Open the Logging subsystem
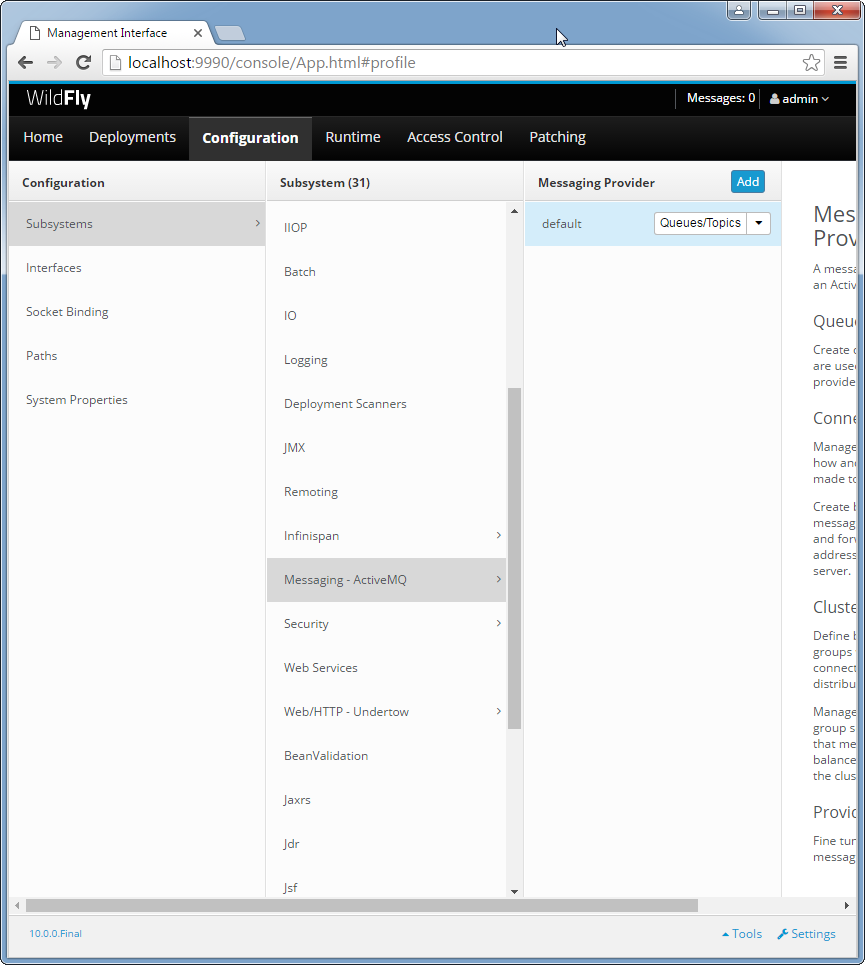The image size is (865, 965). 386,360
